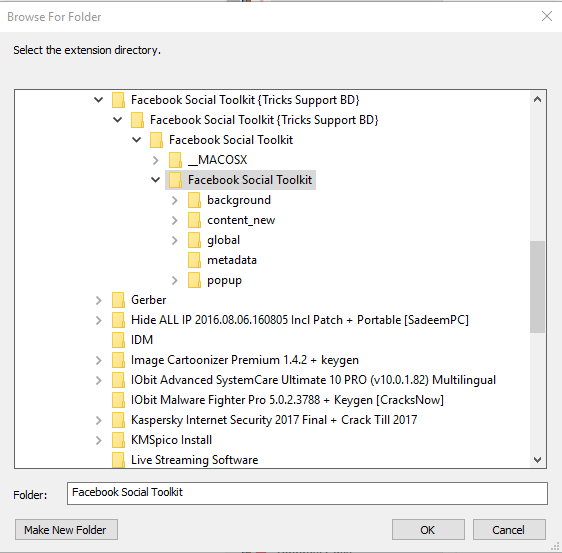Expand the Kaspersky Internet Security folder
This screenshot has height=553, width=562.
coord(99,420)
